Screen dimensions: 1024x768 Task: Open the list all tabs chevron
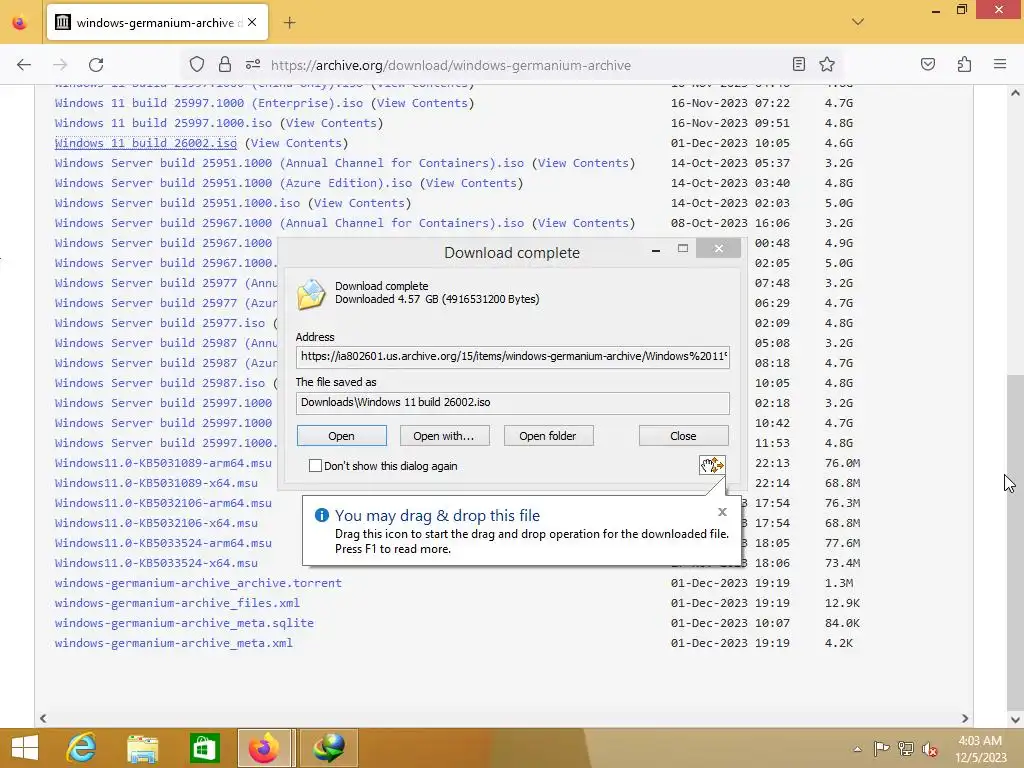click(857, 22)
